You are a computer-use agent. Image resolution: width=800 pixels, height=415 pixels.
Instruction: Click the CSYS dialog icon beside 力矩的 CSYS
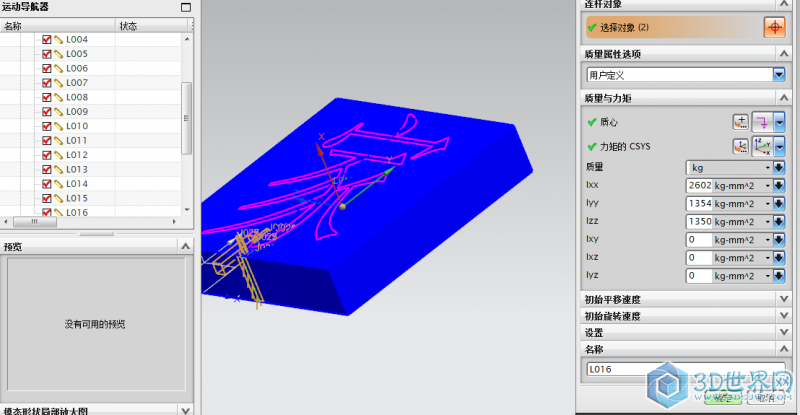coord(740,147)
